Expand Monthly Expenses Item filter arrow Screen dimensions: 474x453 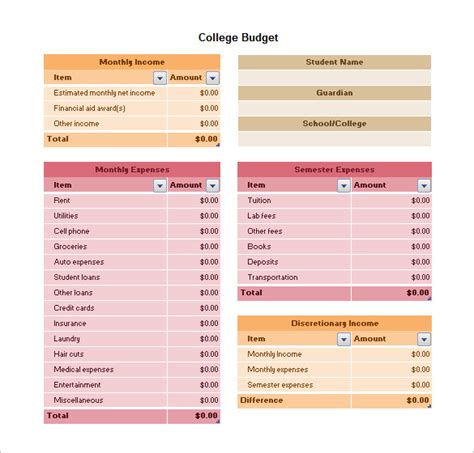click(x=160, y=186)
